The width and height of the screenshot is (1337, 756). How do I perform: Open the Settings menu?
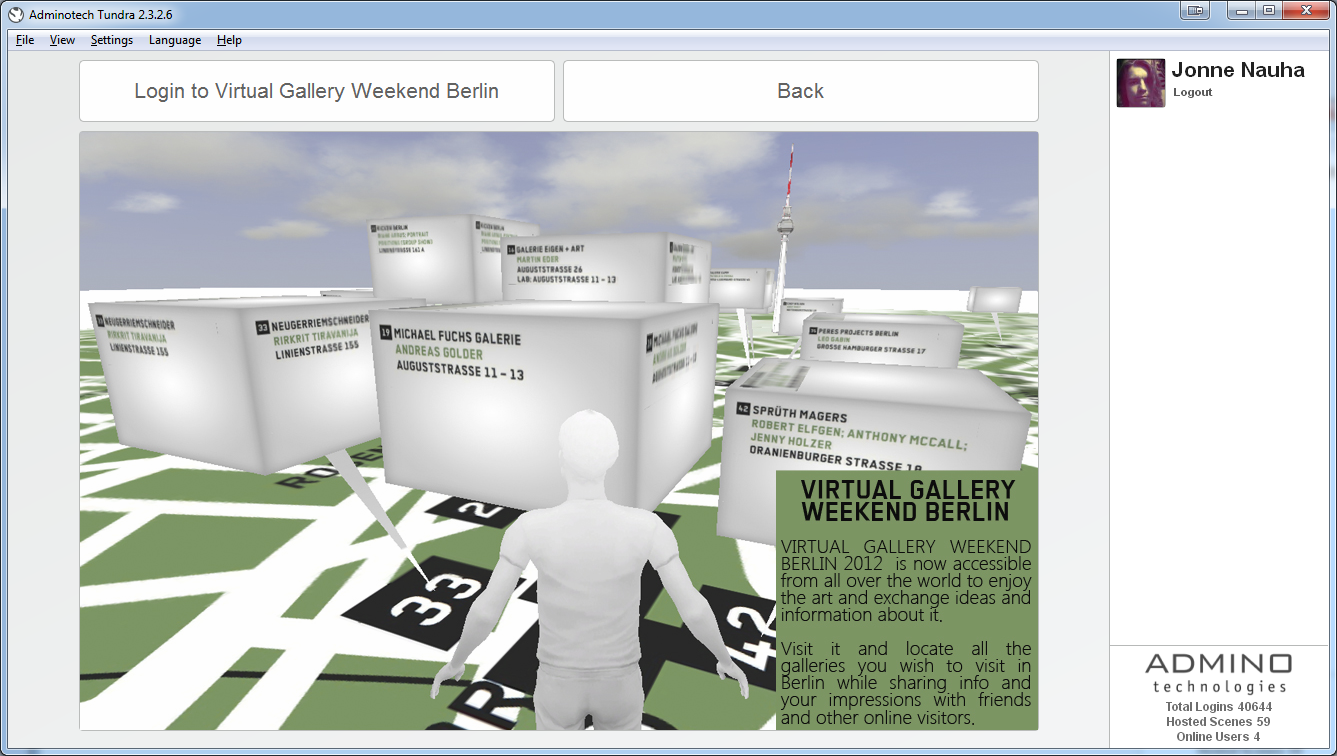click(x=111, y=40)
